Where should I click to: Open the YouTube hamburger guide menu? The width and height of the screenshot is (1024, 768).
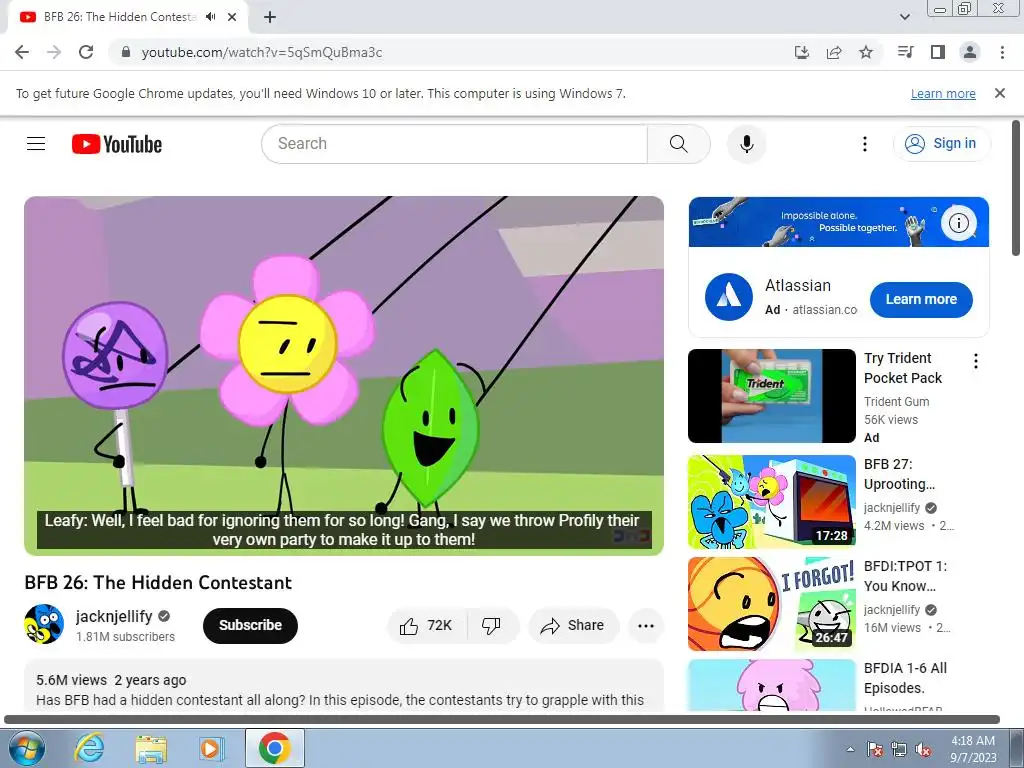[36, 144]
